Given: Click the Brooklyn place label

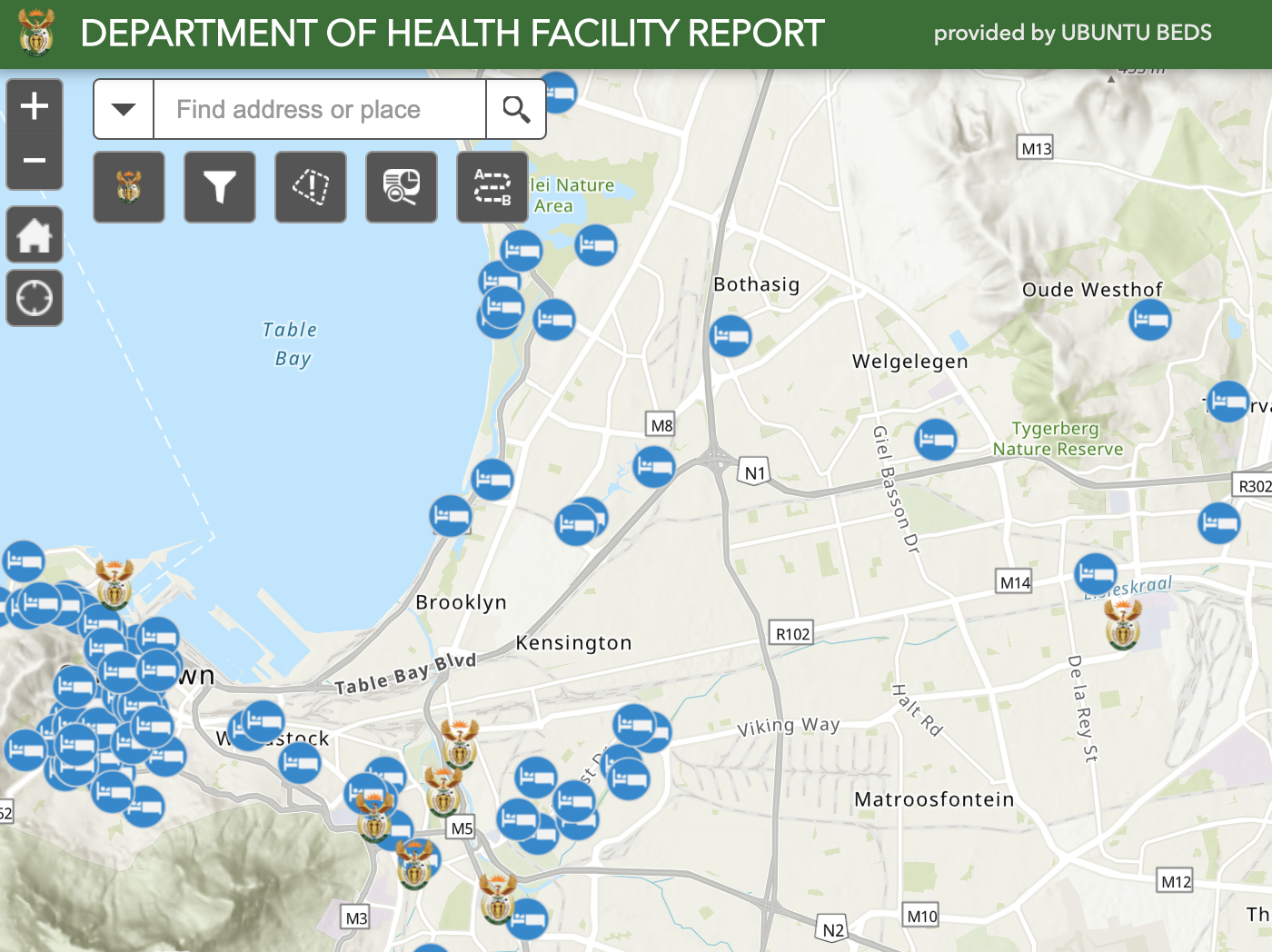Looking at the screenshot, I should [461, 603].
